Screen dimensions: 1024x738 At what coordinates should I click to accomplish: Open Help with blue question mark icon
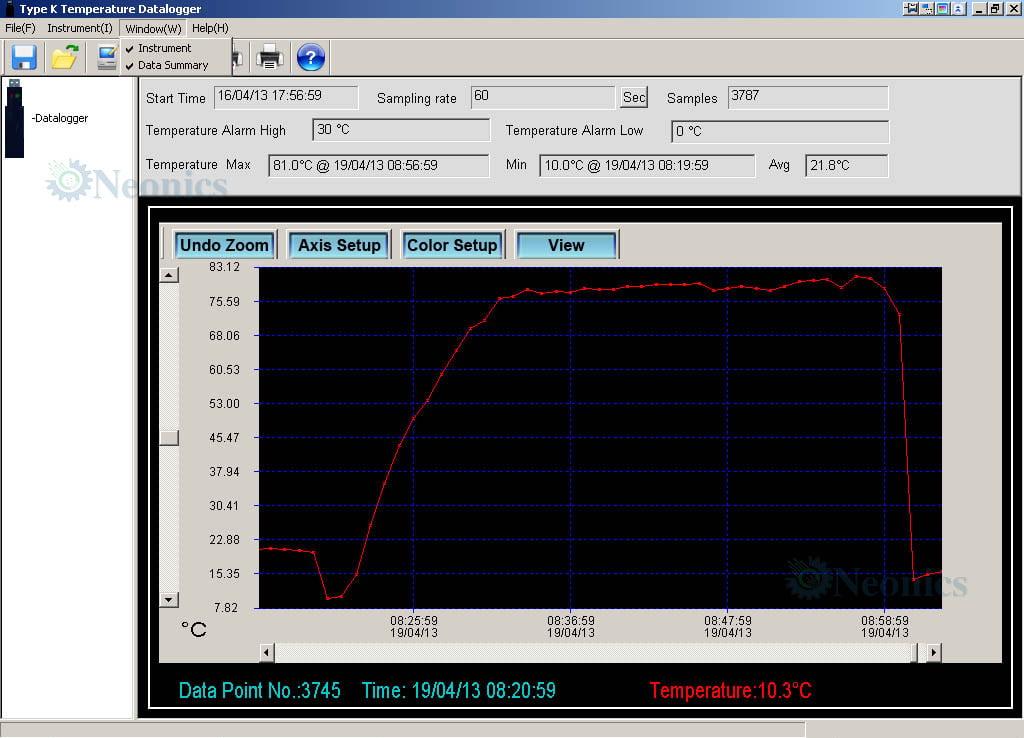click(311, 57)
